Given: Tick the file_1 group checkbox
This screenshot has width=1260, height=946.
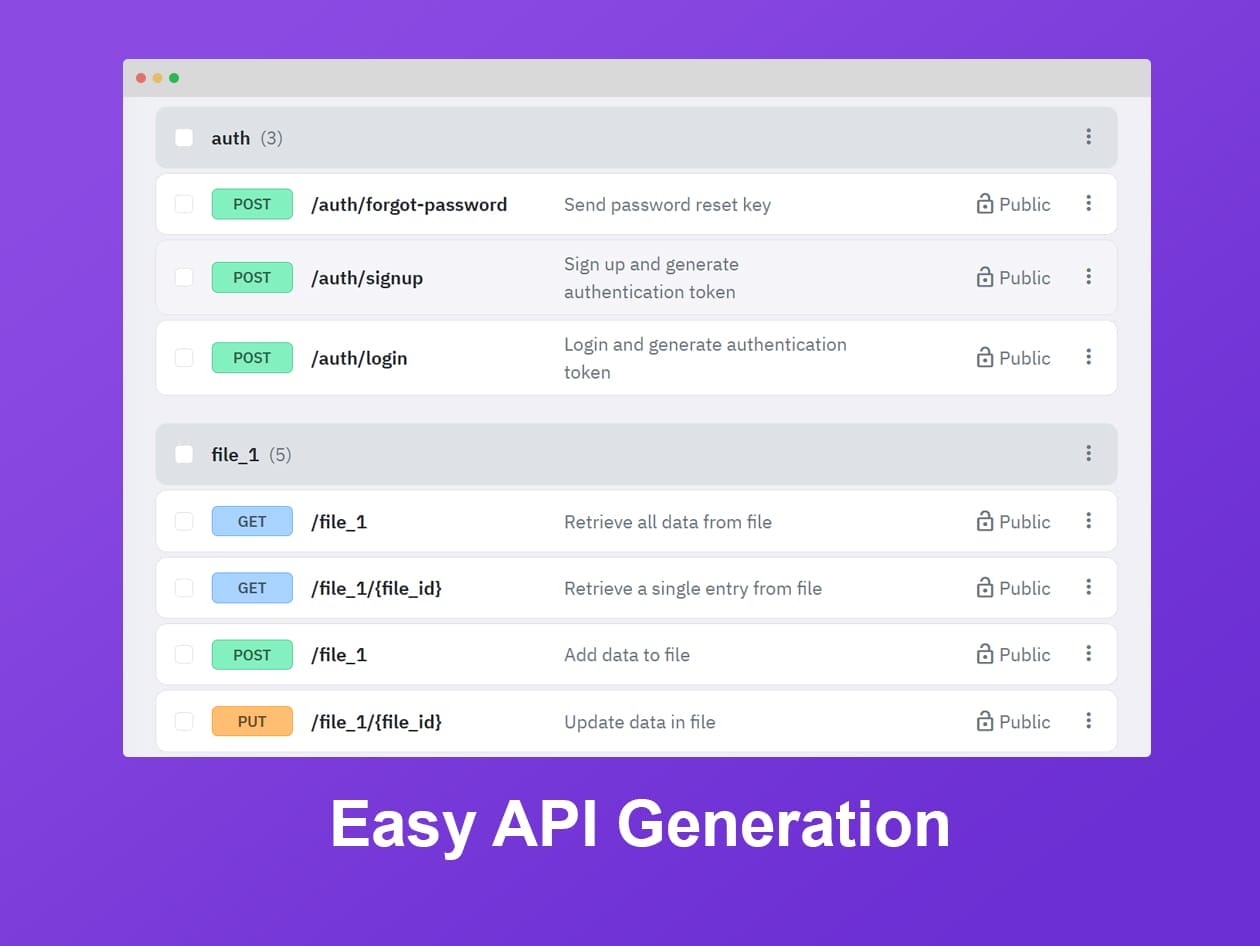Looking at the screenshot, I should pos(184,454).
